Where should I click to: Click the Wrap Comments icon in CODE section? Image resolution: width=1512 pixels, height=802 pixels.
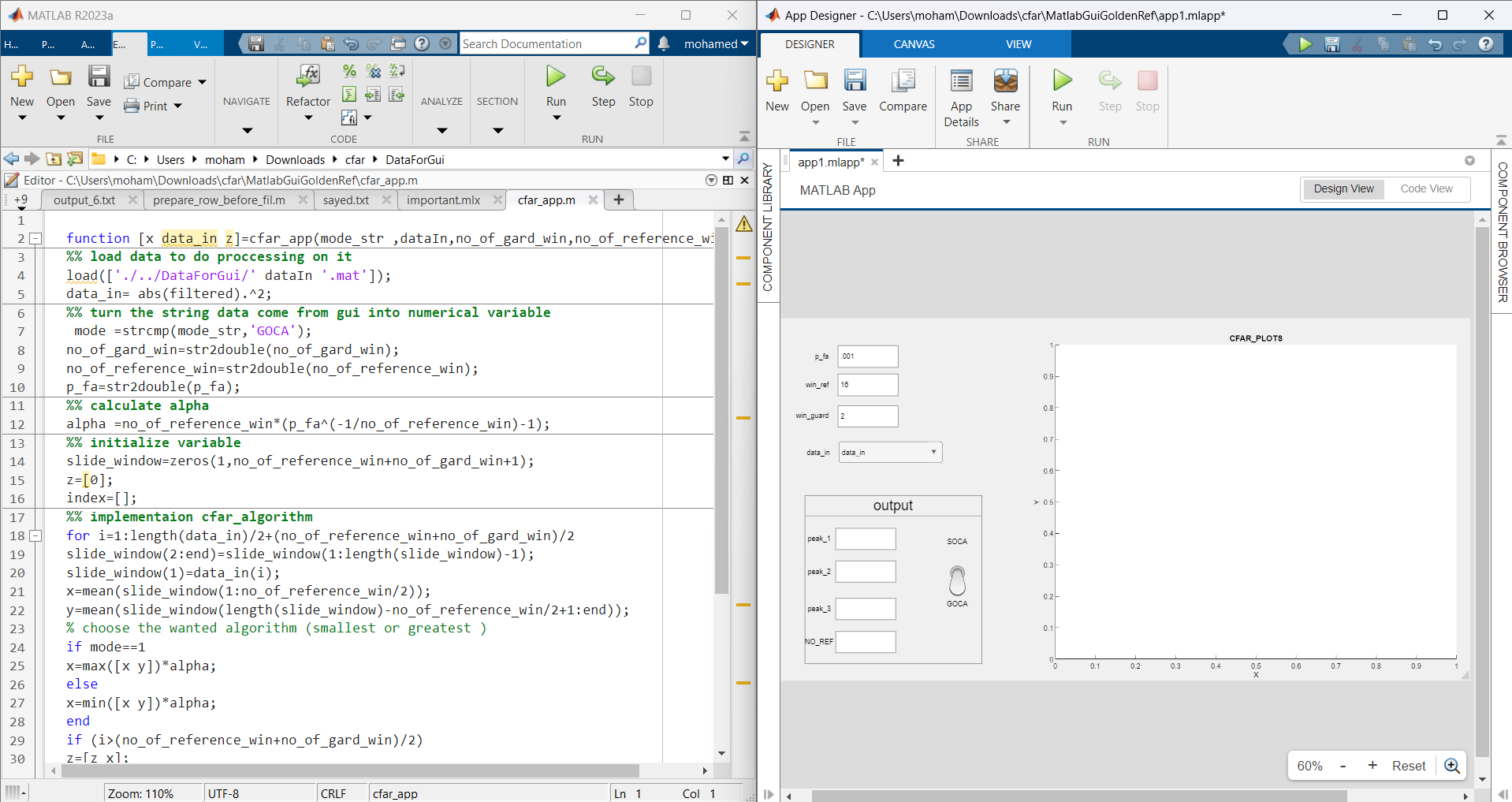(397, 71)
